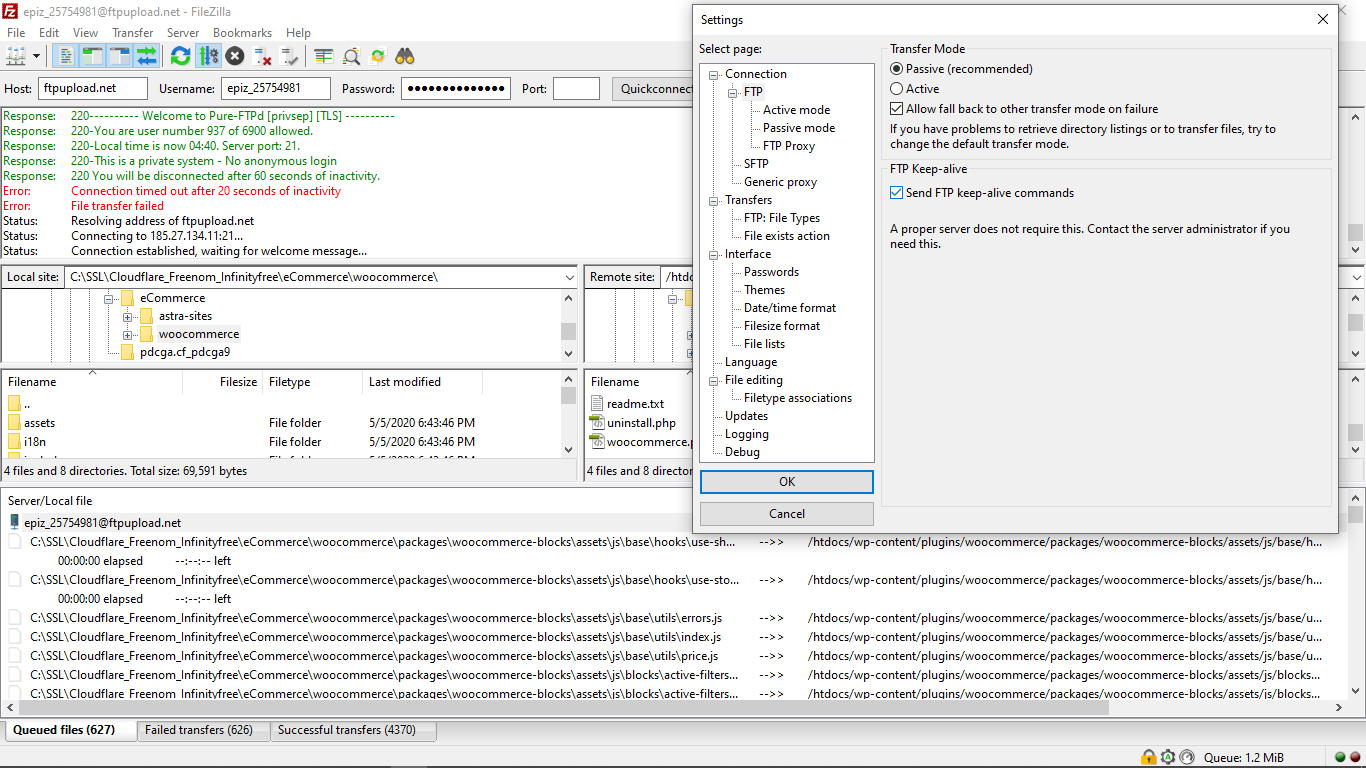The image size is (1366, 768).
Task: Expand the astra-sites folder in local tree
Action: click(x=128, y=316)
